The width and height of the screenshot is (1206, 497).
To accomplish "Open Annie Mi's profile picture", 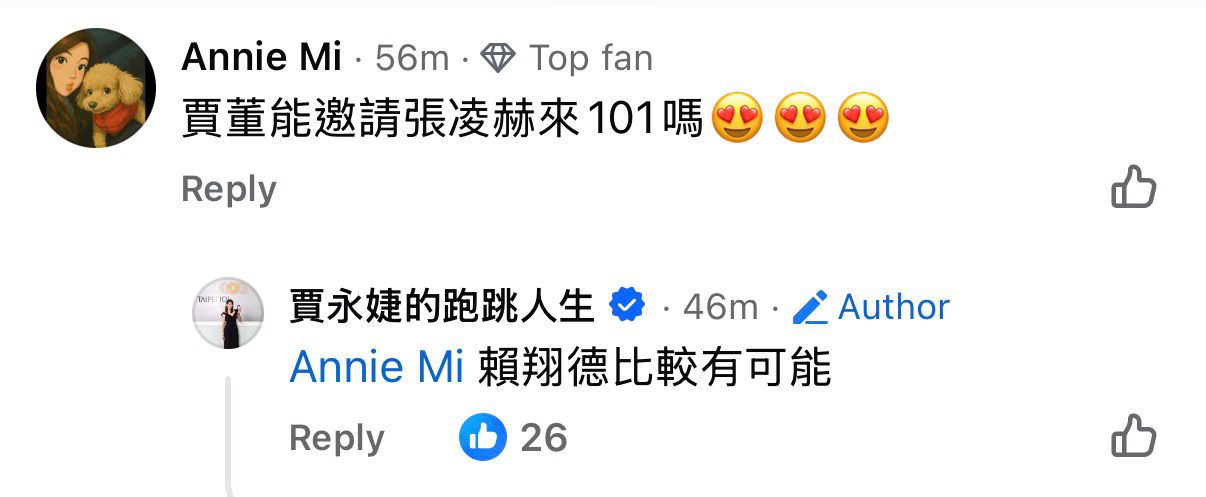I will tap(96, 88).
